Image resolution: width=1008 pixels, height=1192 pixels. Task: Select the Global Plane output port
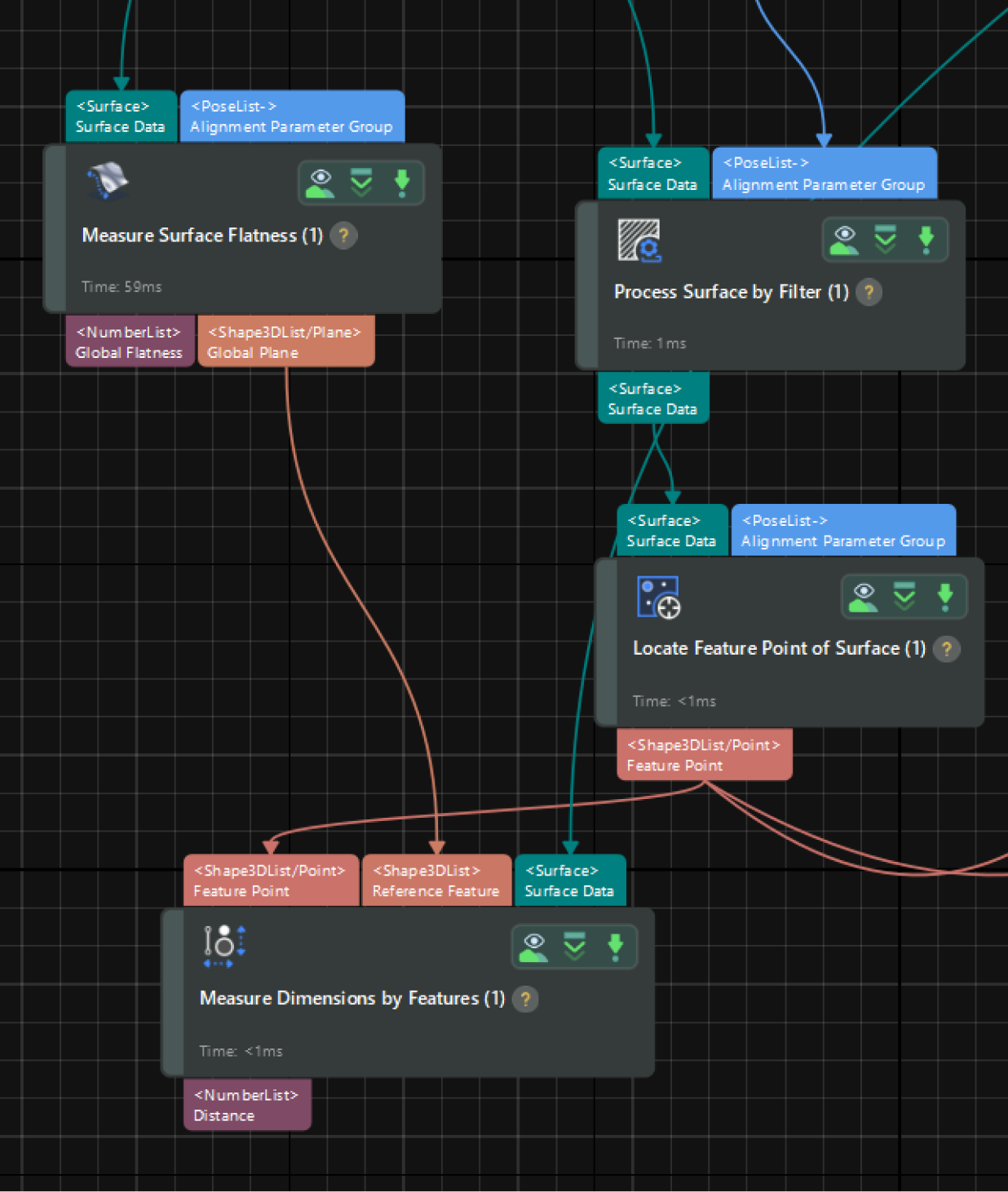[x=286, y=342]
